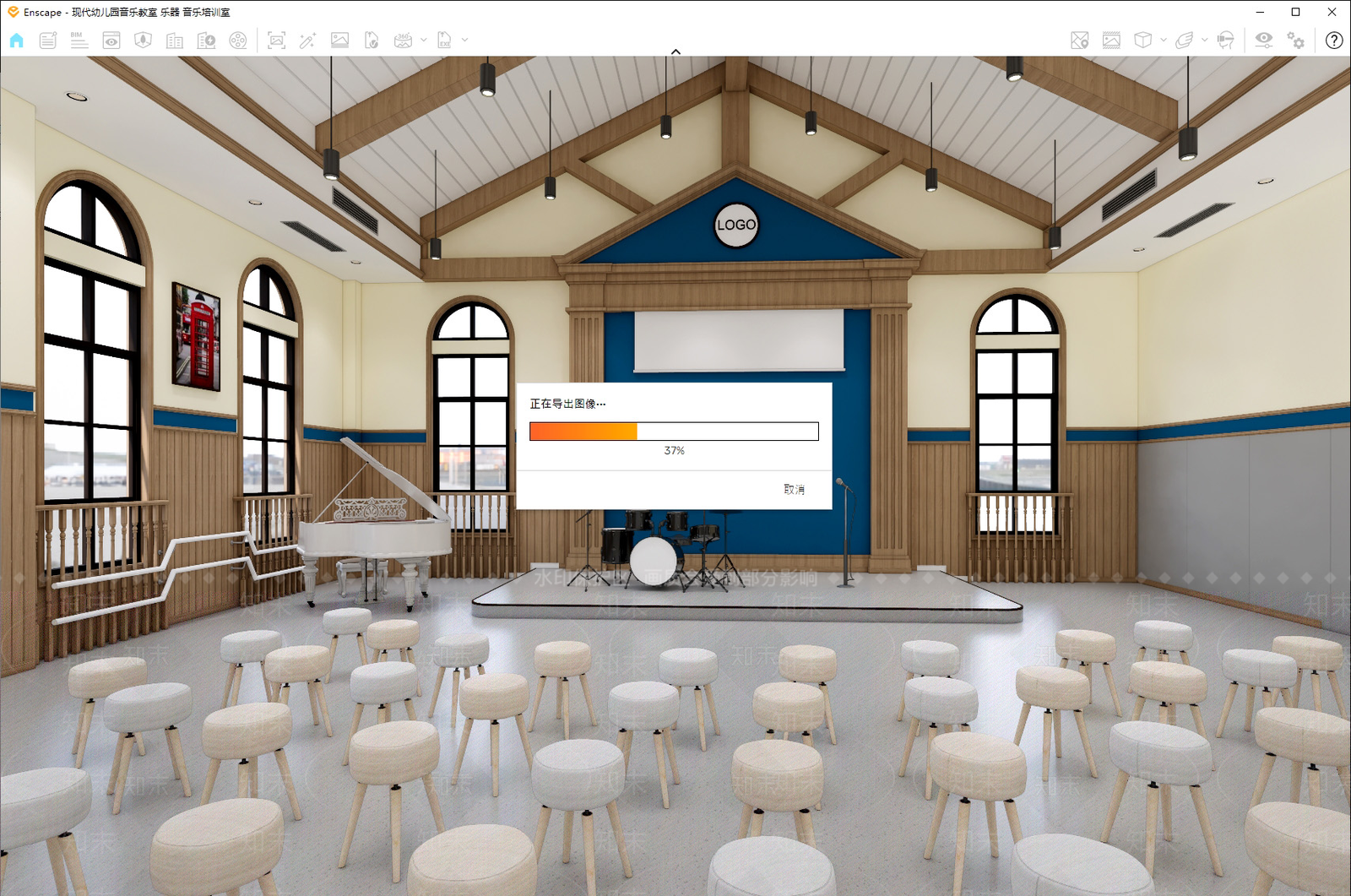Expand the EXE export dropdown arrow
The width and height of the screenshot is (1351, 896).
(x=464, y=40)
